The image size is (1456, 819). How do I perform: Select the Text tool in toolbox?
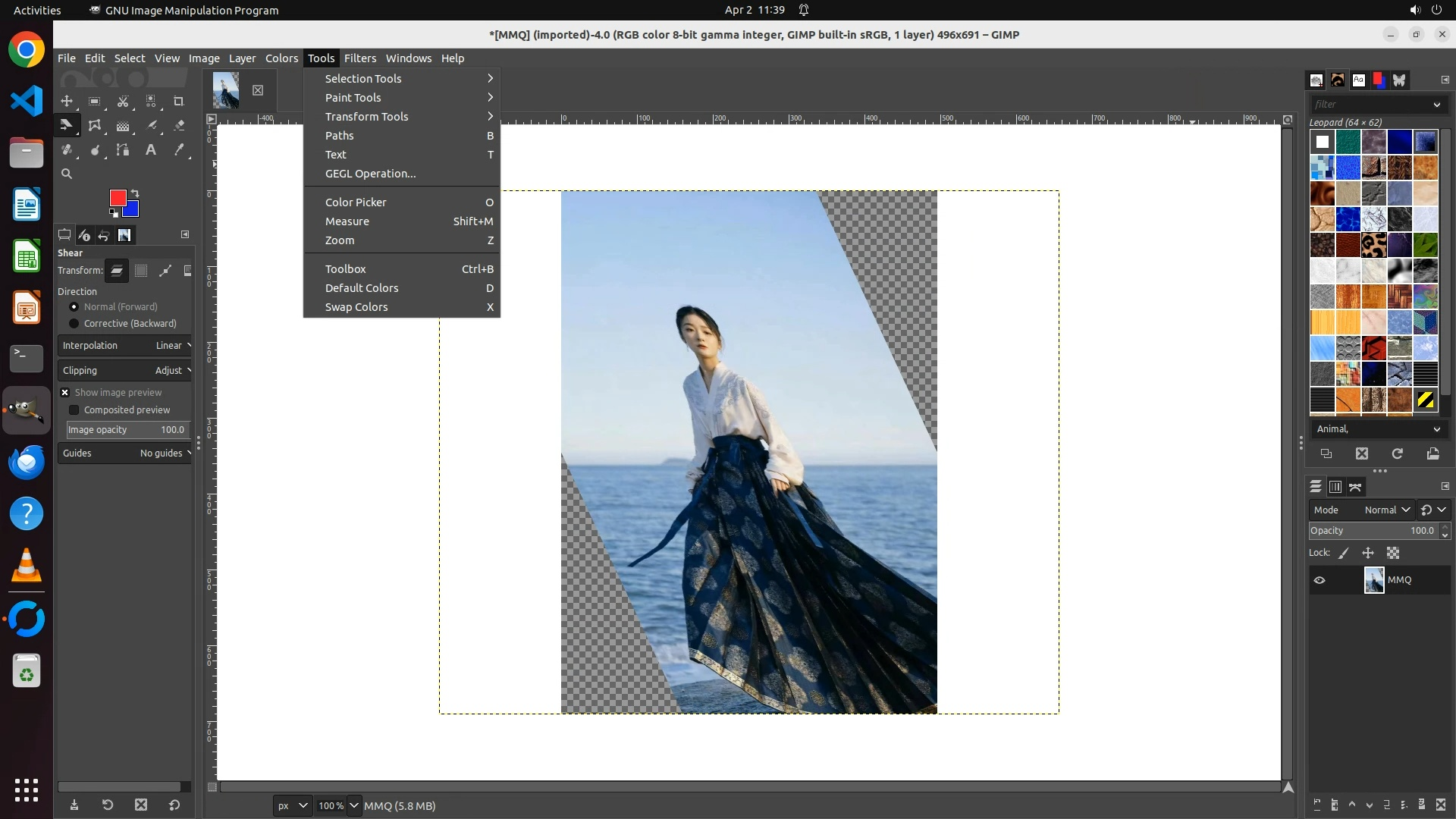pyautogui.click(x=151, y=150)
